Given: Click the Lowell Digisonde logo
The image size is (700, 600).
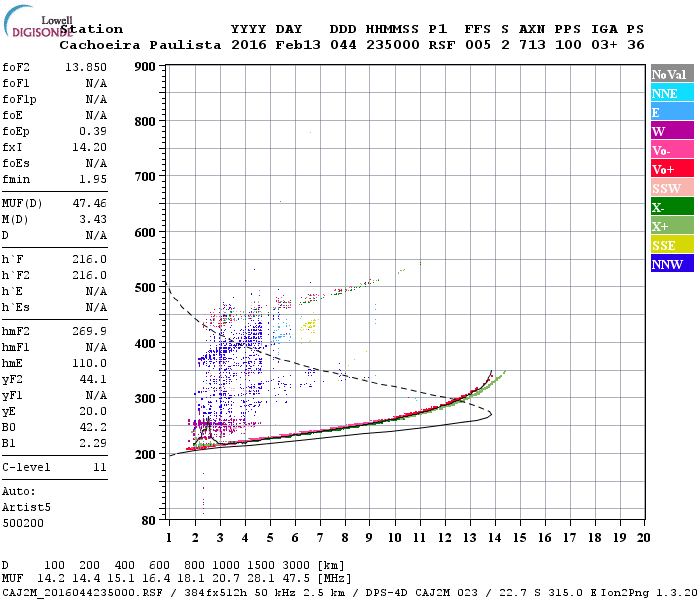Looking at the screenshot, I should pyautogui.click(x=38, y=21).
